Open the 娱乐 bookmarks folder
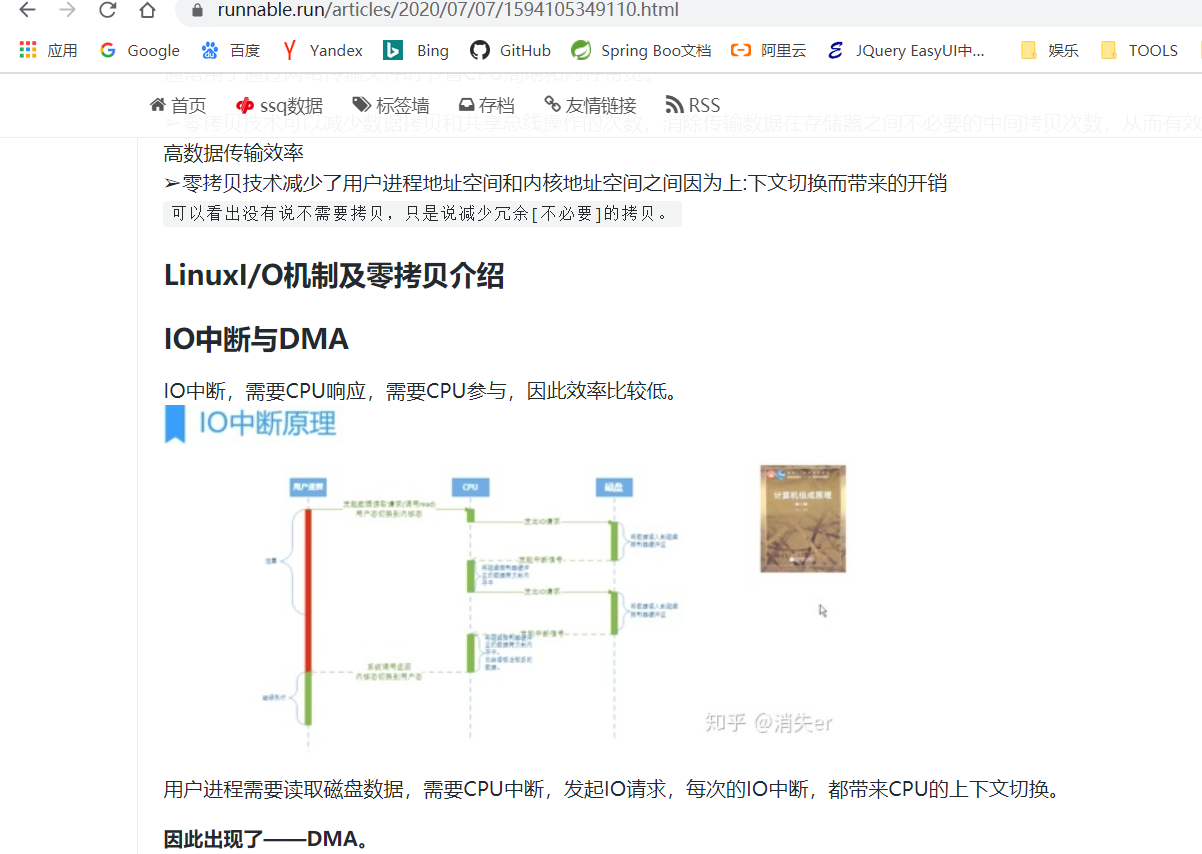Viewport: 1202px width, 854px height. (x=1049, y=50)
